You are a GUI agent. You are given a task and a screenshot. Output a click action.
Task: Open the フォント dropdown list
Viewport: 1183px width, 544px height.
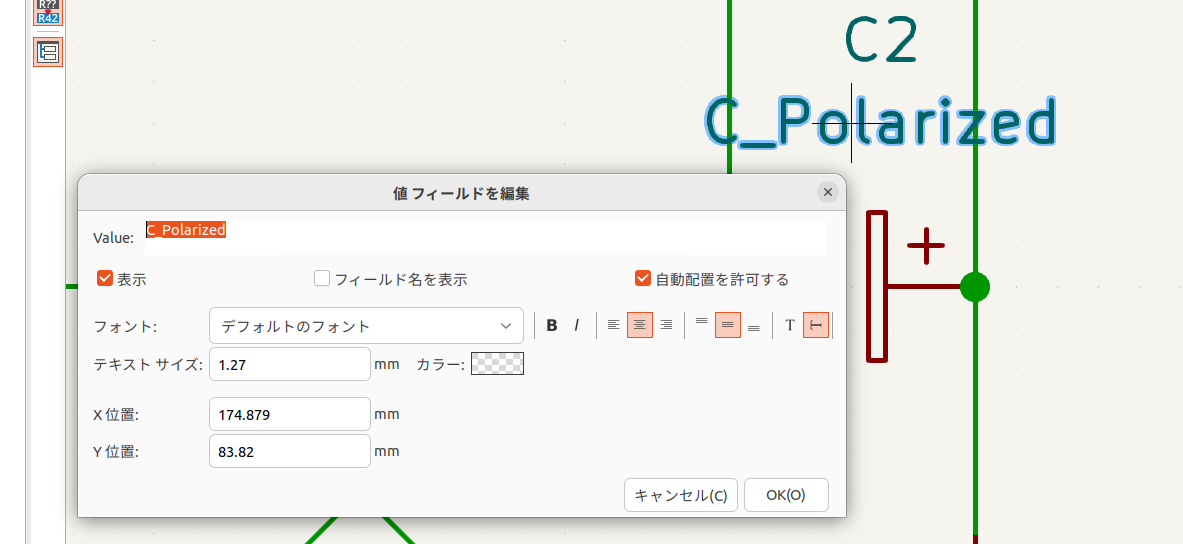366,326
